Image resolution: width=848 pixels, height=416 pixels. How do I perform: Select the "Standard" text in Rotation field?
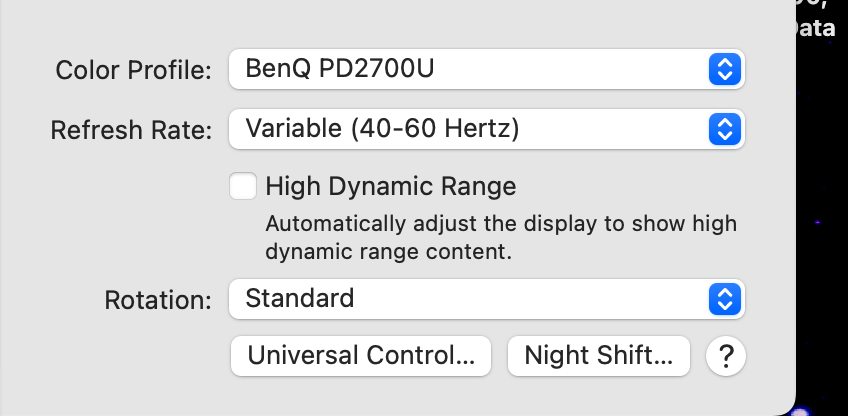tap(300, 298)
